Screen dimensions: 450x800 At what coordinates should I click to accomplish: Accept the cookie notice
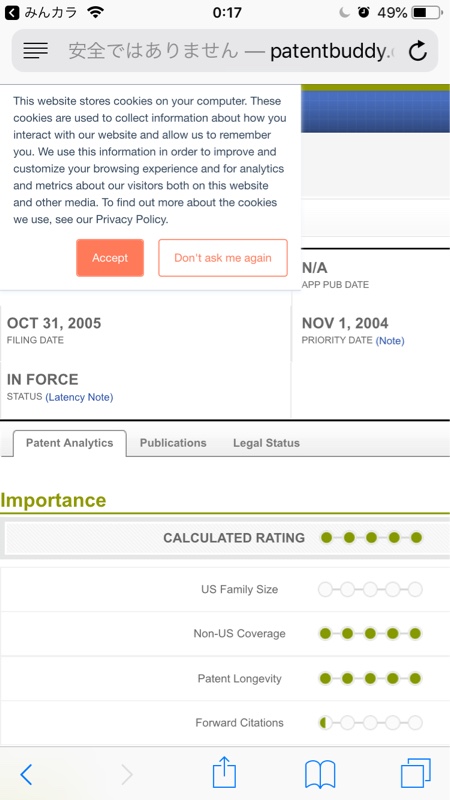(110, 258)
